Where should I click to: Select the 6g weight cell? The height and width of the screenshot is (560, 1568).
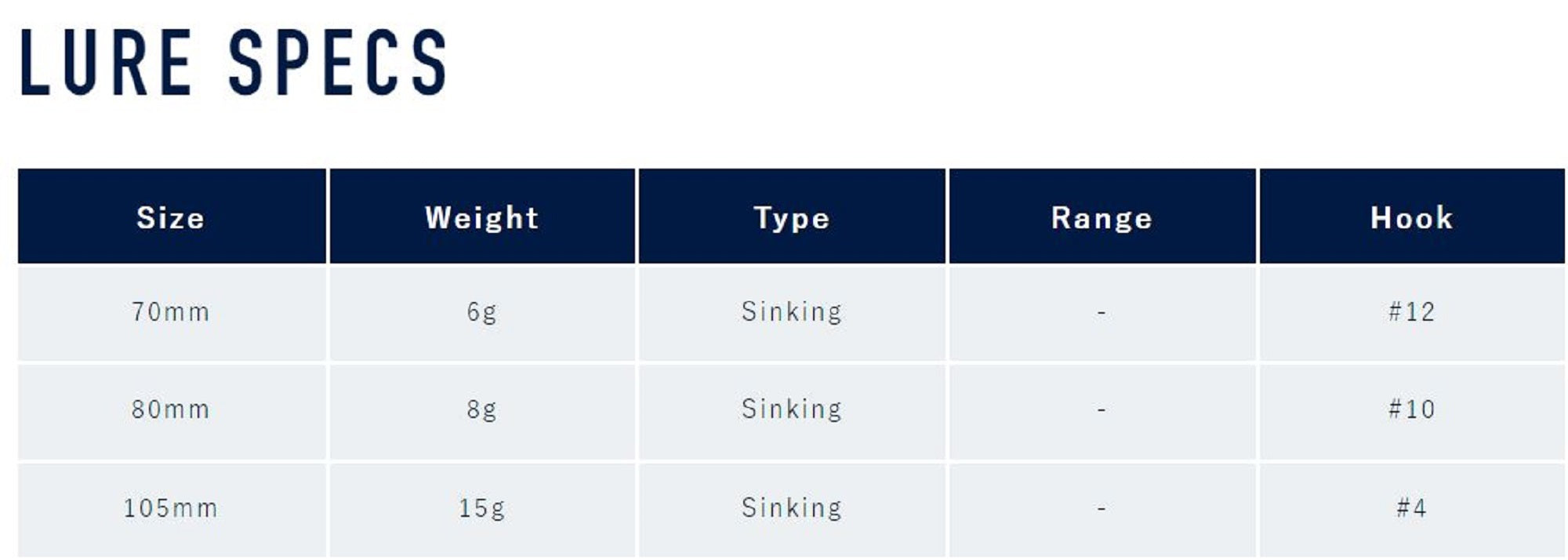(x=482, y=312)
